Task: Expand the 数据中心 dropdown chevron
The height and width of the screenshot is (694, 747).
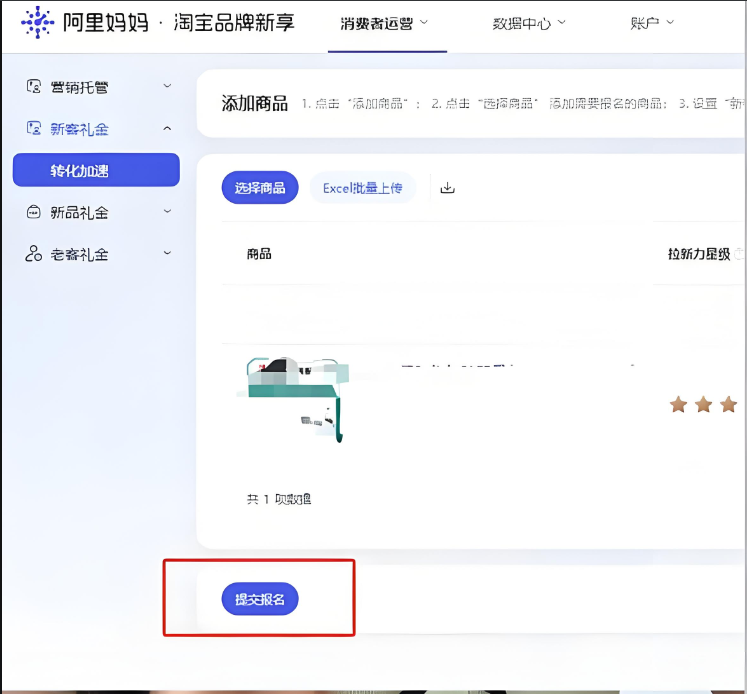Action: click(562, 22)
